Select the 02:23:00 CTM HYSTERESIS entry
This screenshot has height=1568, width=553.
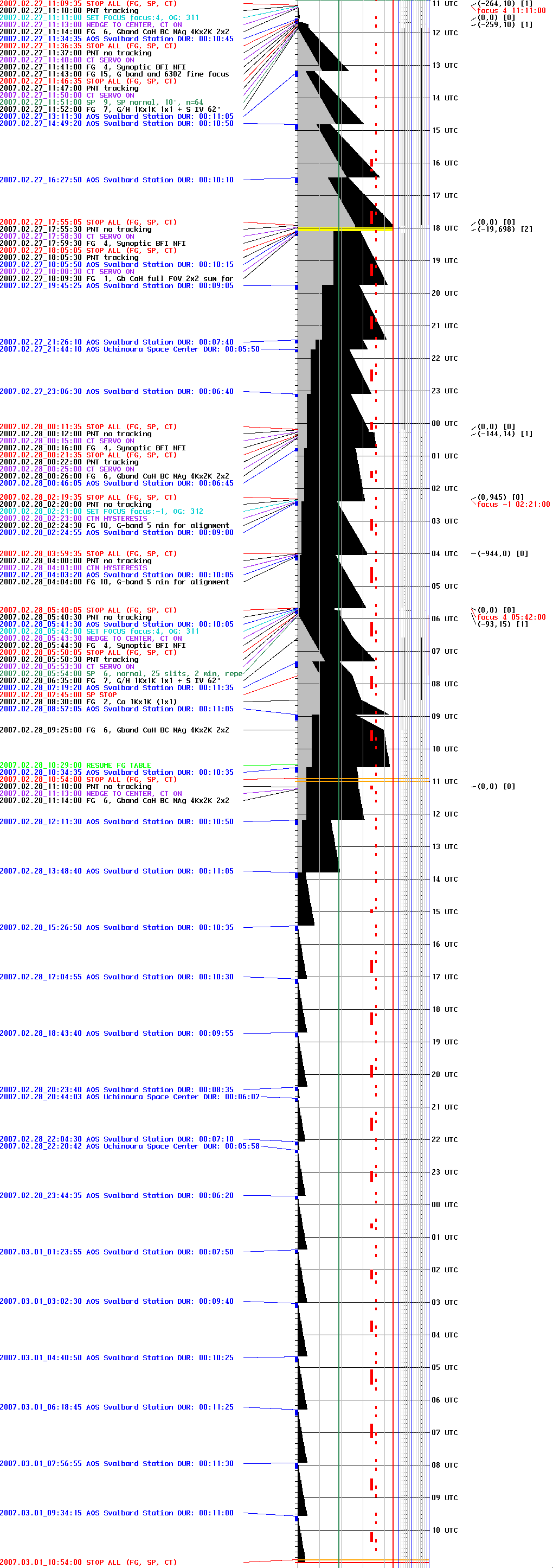[x=73, y=519]
